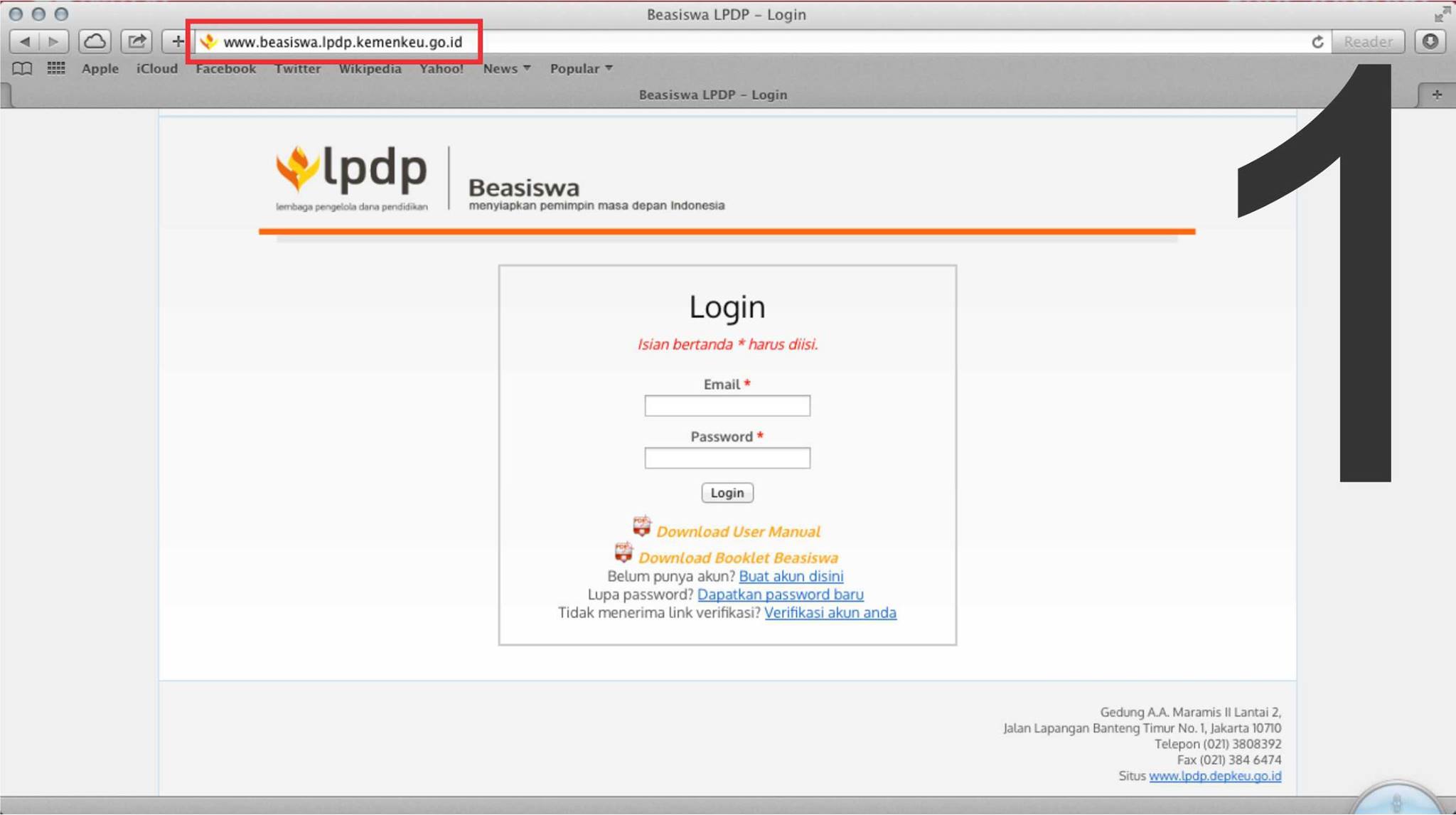
Task: Open new tab with plus button
Action: tap(1437, 95)
